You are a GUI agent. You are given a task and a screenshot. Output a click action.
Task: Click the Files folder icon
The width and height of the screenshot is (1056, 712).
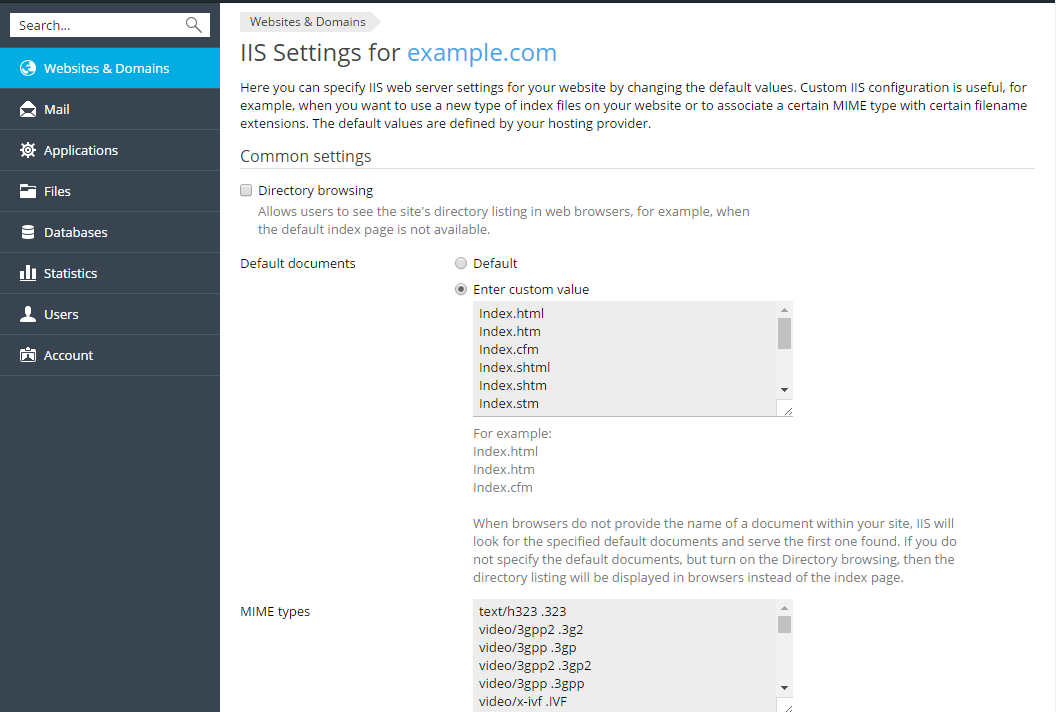click(x=27, y=192)
